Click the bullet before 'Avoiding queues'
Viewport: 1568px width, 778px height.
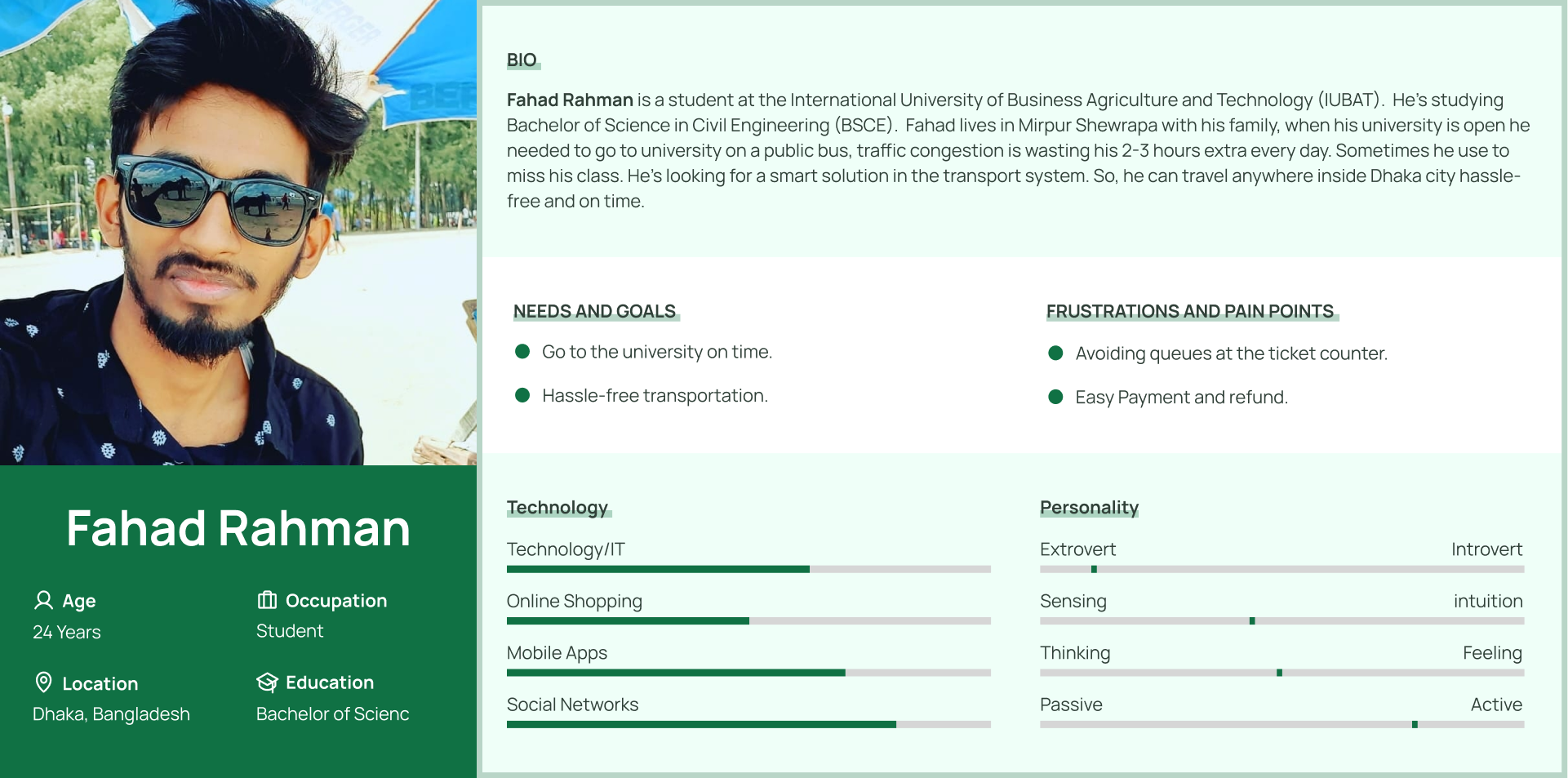pyautogui.click(x=1055, y=353)
